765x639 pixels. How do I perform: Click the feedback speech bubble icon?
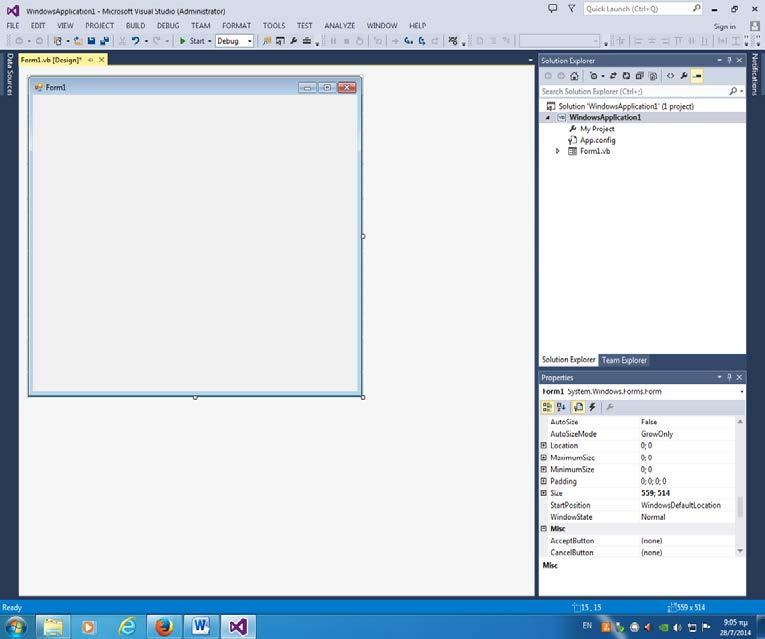[552, 8]
